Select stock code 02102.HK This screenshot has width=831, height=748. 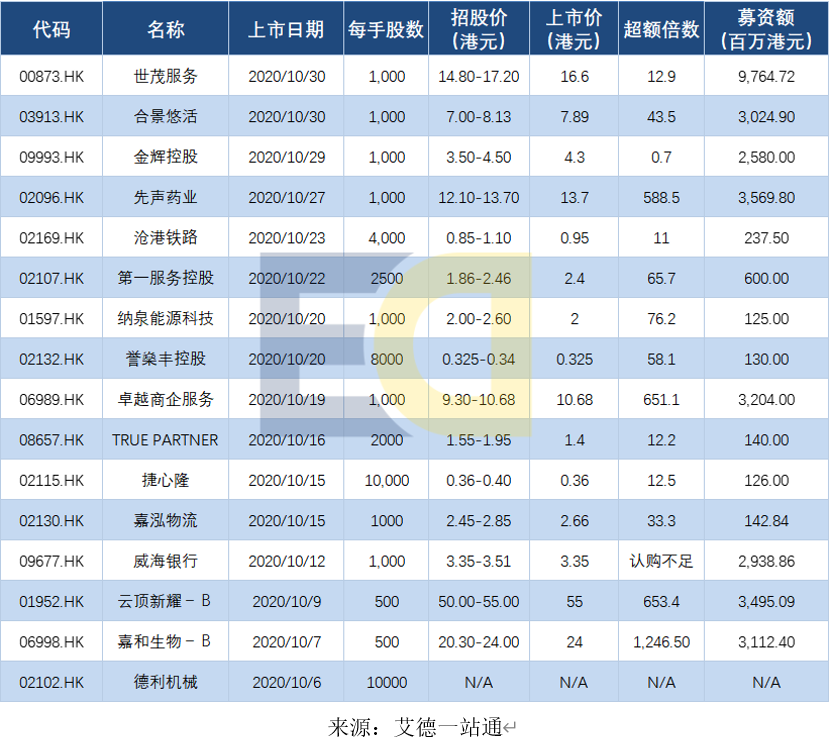[x=51, y=682]
